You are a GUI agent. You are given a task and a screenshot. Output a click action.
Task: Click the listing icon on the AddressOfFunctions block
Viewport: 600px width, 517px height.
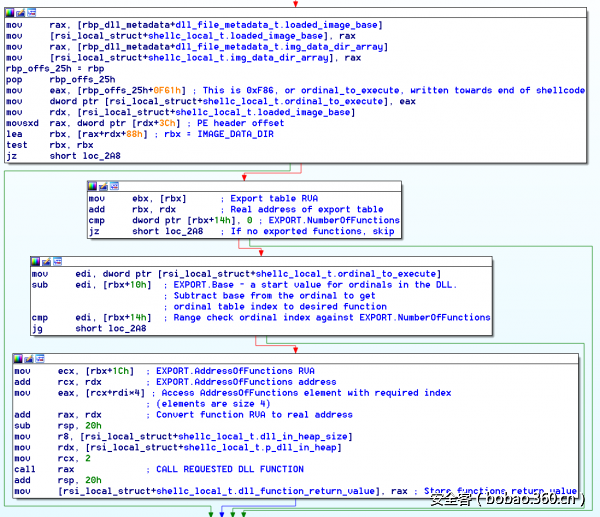38,359
